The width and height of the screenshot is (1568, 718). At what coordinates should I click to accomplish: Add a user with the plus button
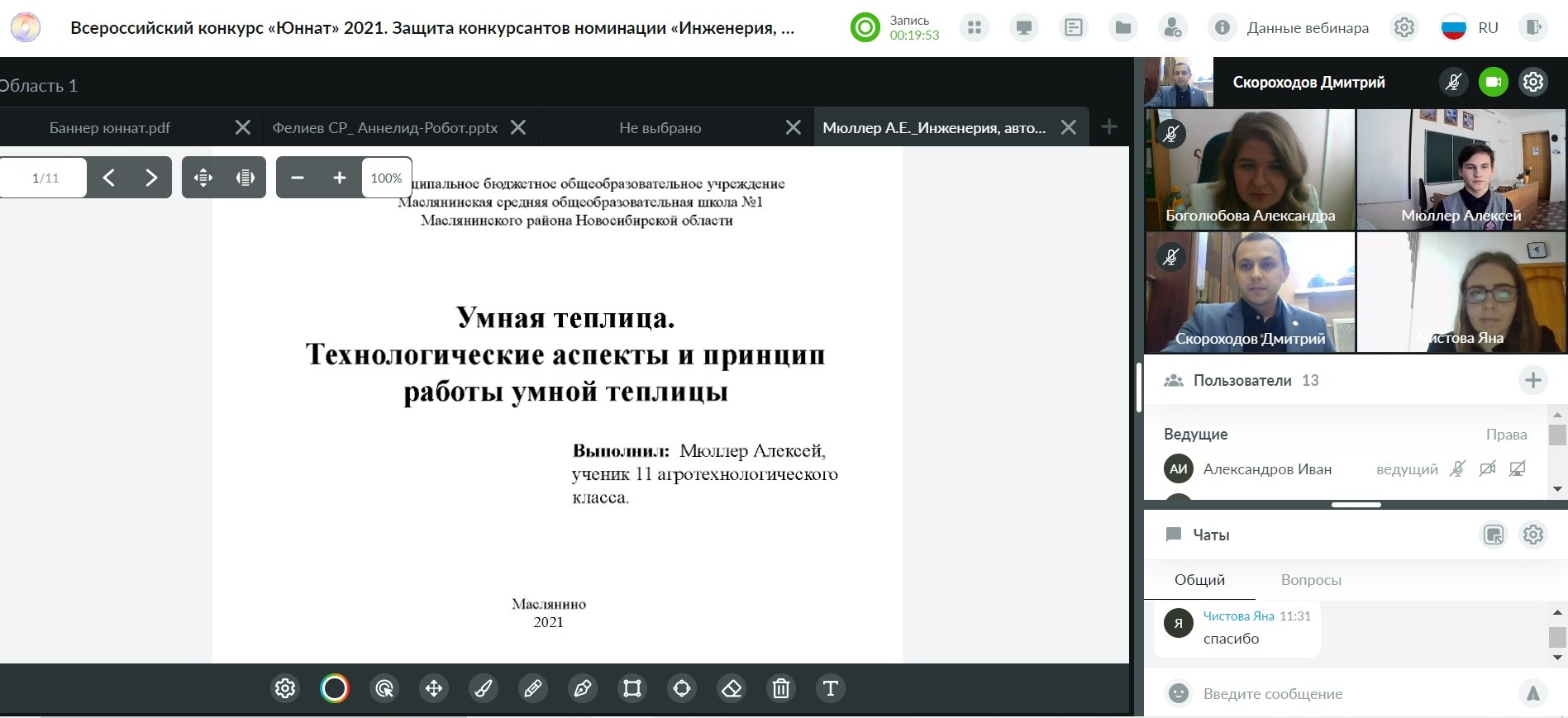[1533, 380]
